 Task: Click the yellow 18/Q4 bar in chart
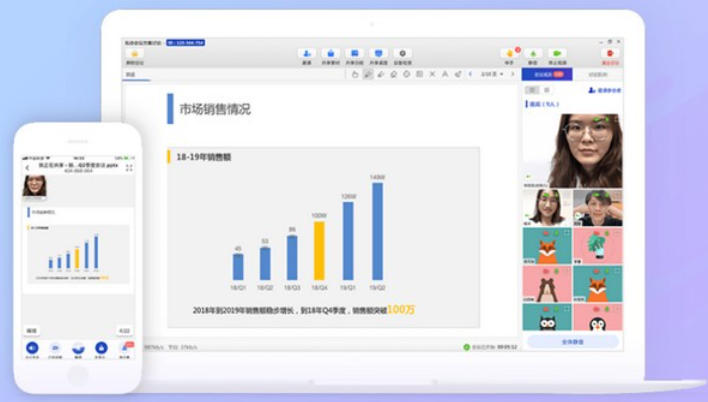(318, 250)
